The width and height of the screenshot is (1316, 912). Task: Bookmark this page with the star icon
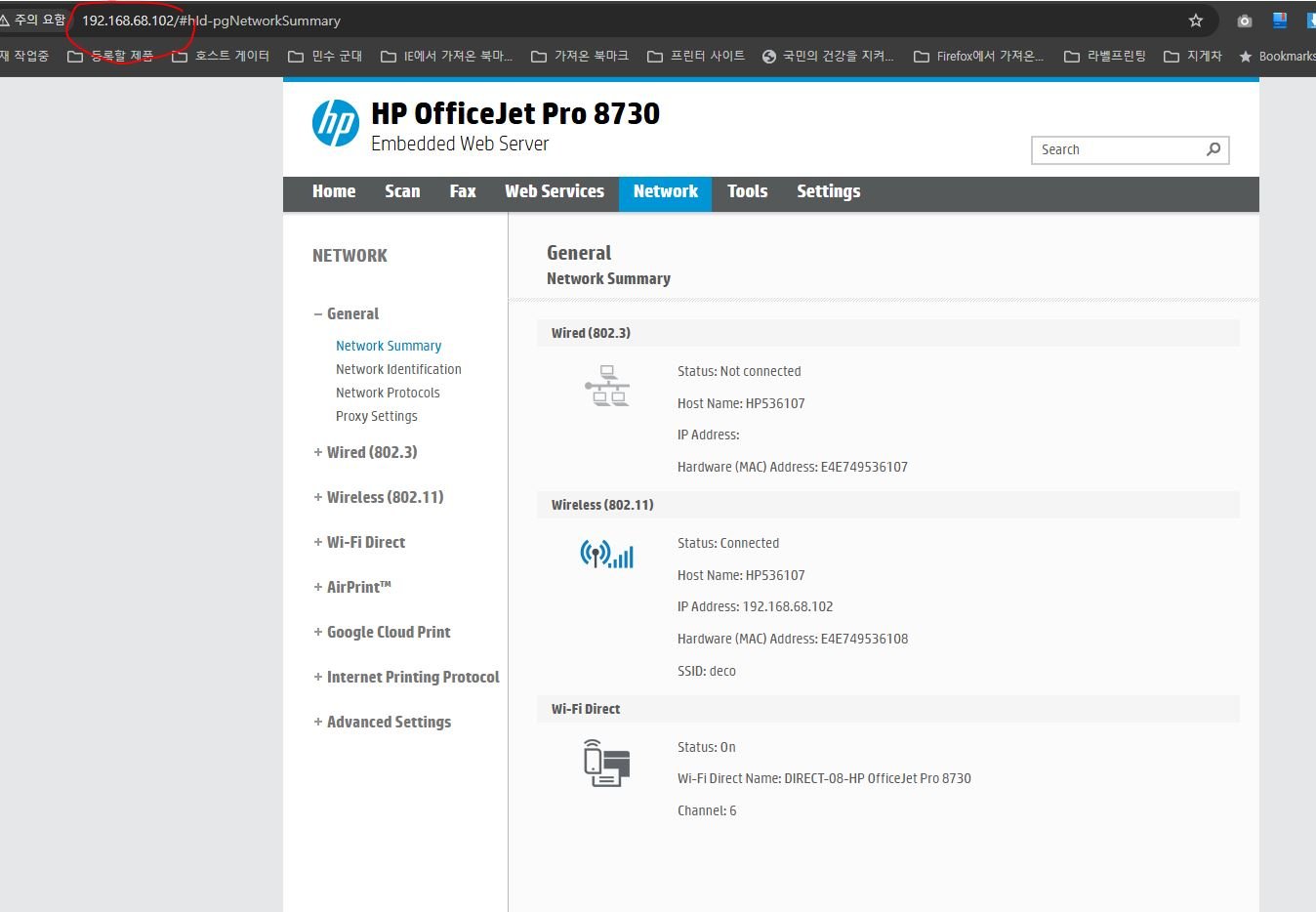click(1196, 21)
